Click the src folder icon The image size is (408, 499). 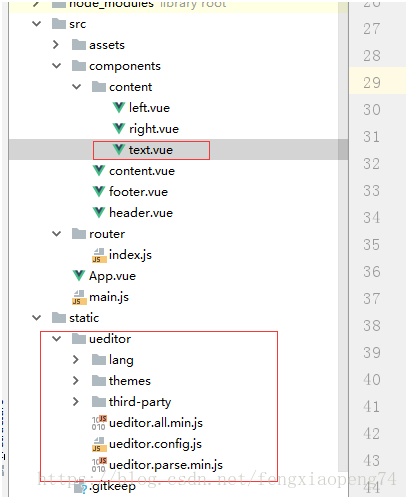[x=59, y=24]
